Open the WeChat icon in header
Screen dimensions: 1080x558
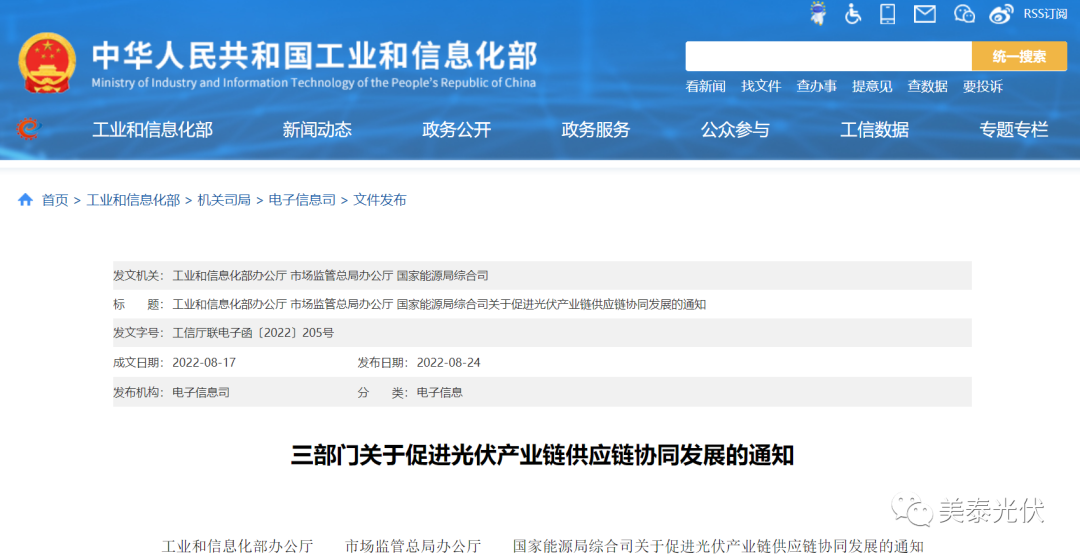[964, 14]
